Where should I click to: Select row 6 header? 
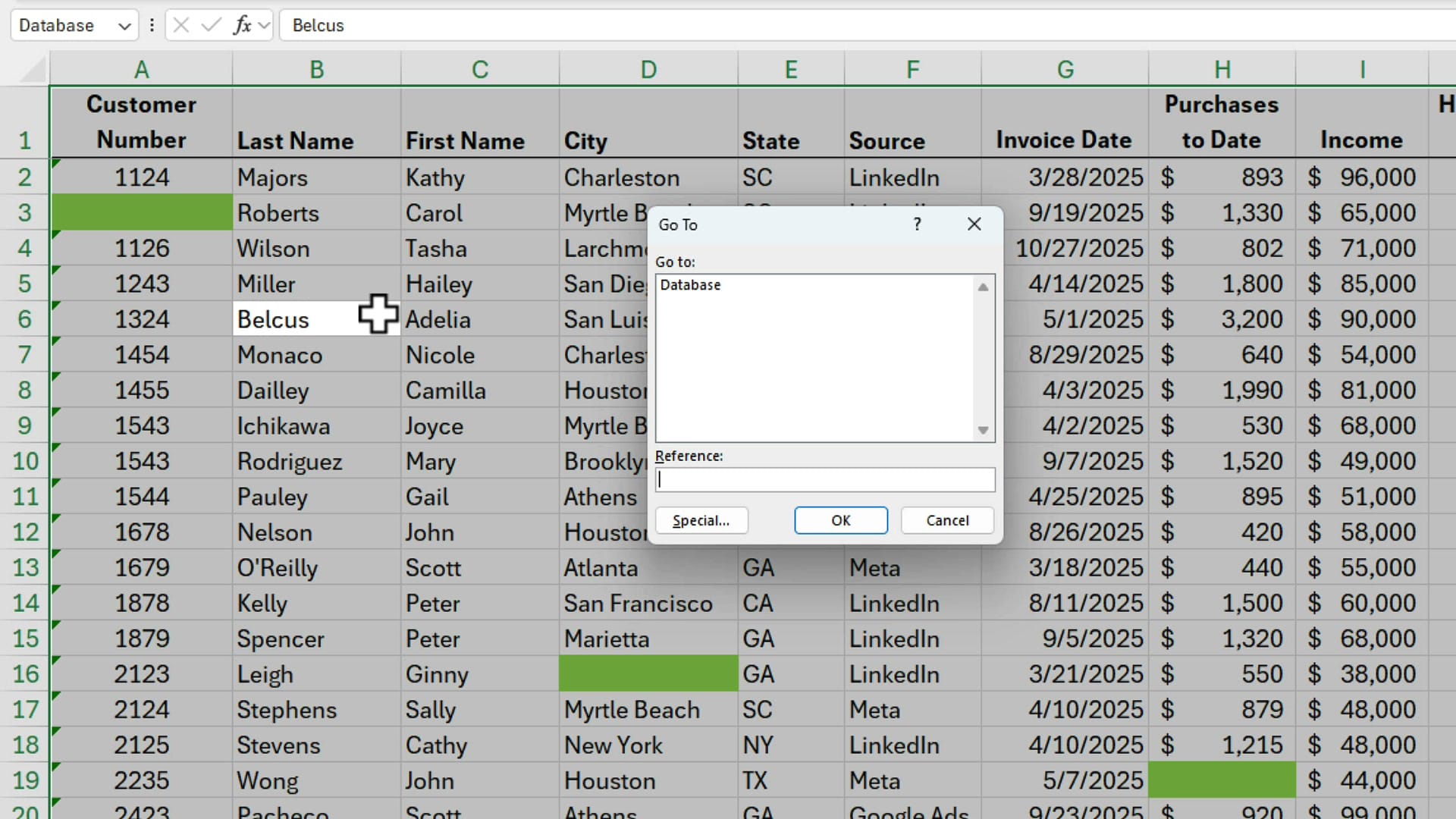25,318
